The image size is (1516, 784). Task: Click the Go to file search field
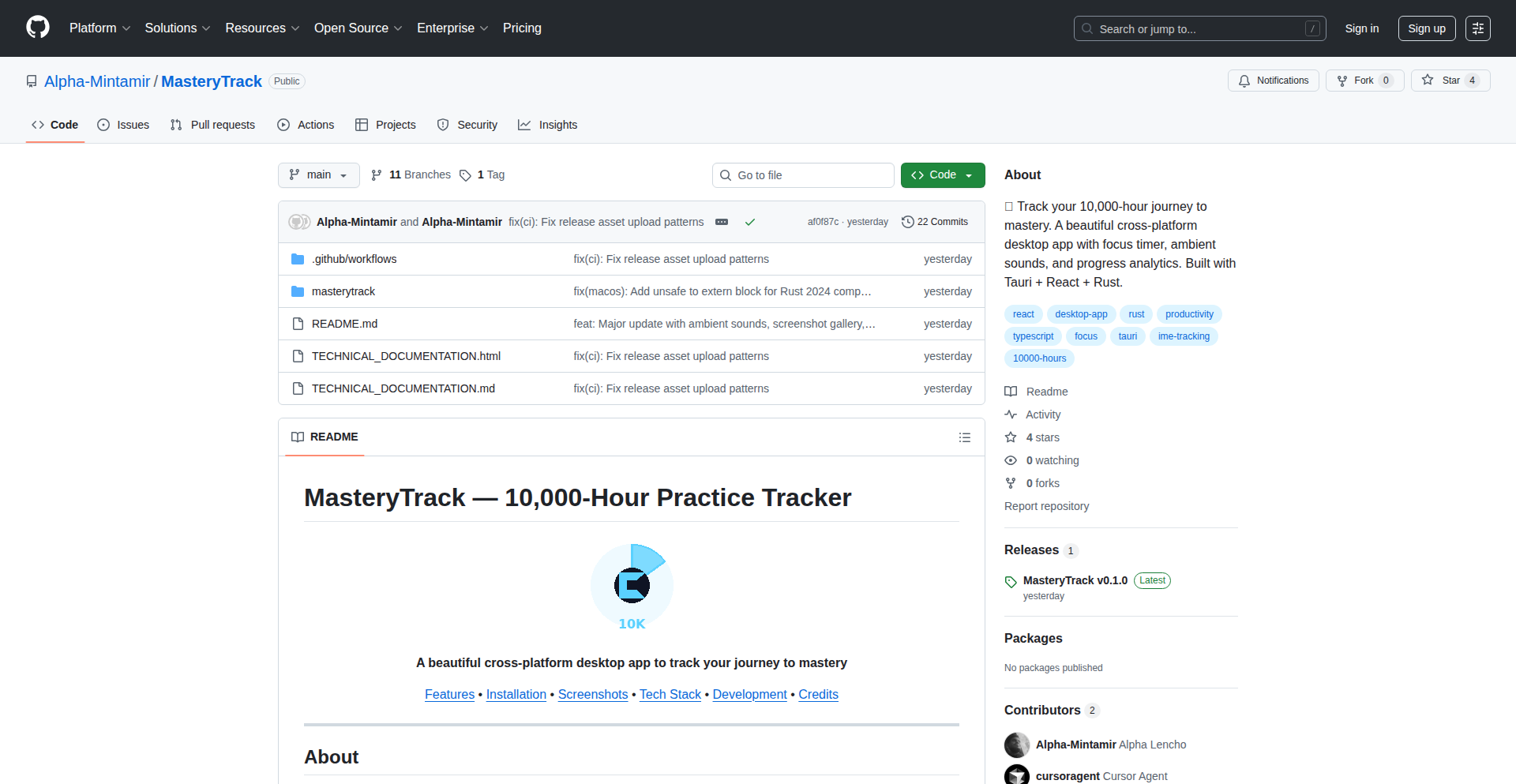click(x=803, y=174)
